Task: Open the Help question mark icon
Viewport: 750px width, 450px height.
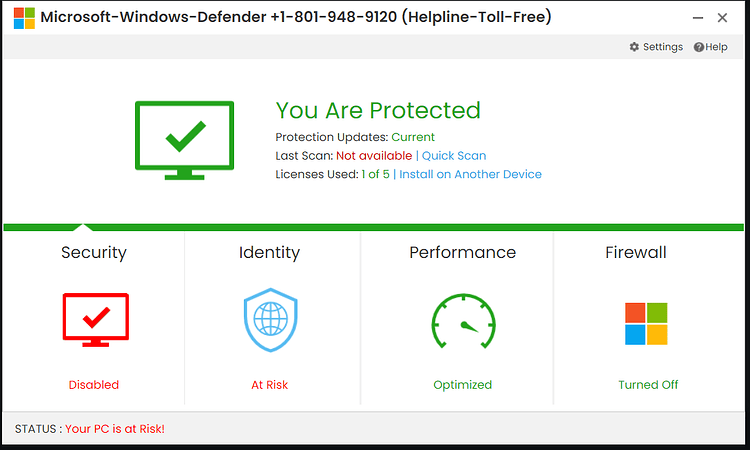Action: (699, 47)
